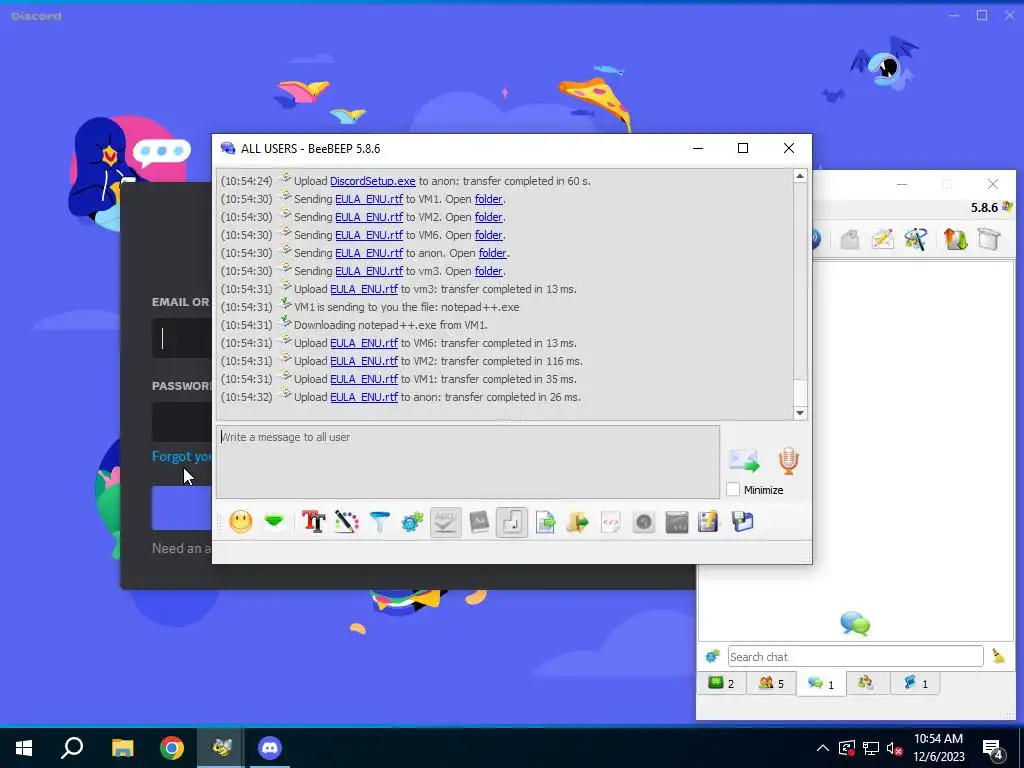
Task: Select chat bubbles tab showing 1
Action: (821, 684)
